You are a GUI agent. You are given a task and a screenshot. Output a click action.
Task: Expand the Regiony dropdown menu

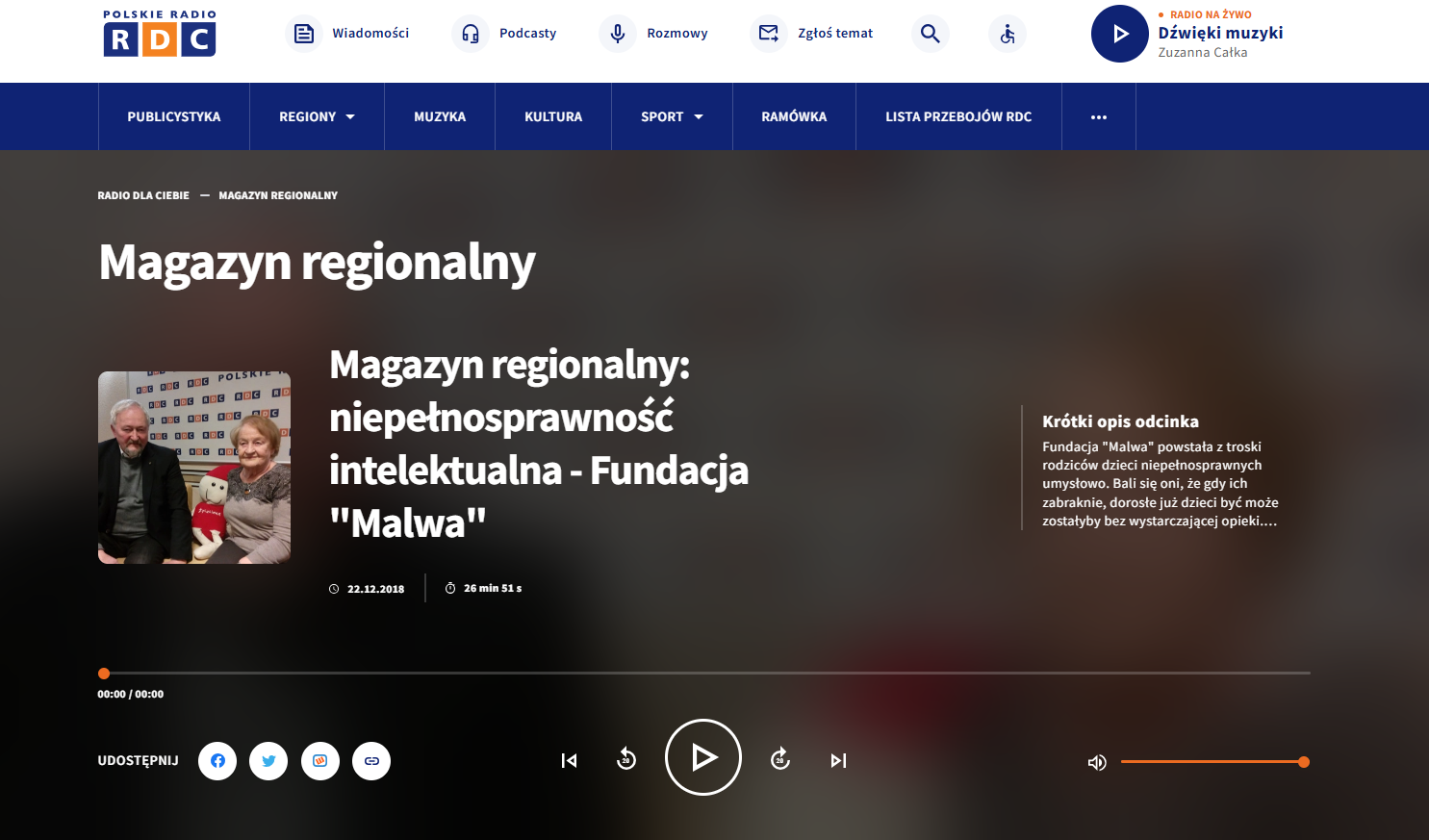click(317, 116)
